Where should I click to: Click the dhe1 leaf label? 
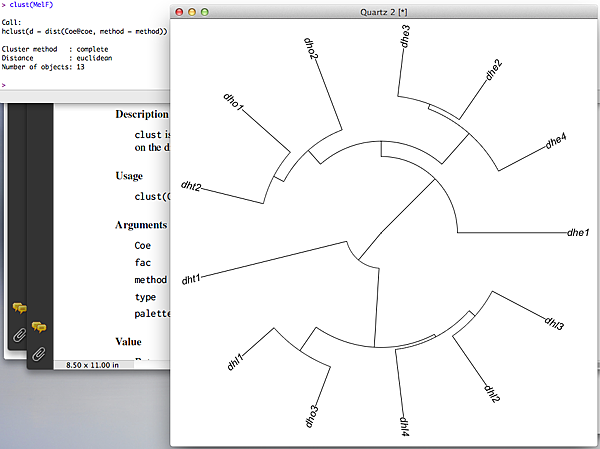[x=578, y=232]
